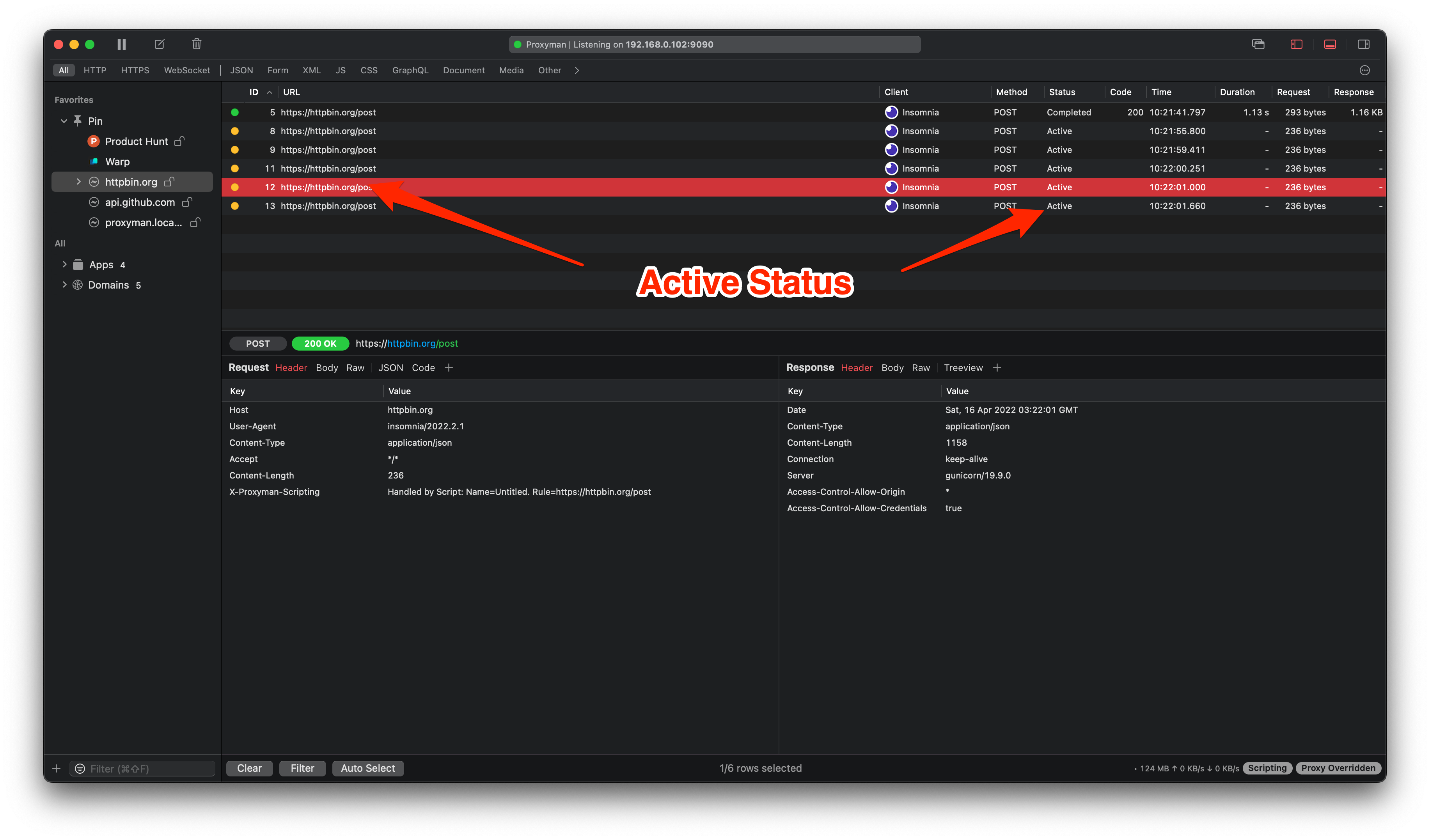The height and width of the screenshot is (840, 1430).
Task: Clear the session using the trash icon
Action: [x=196, y=44]
